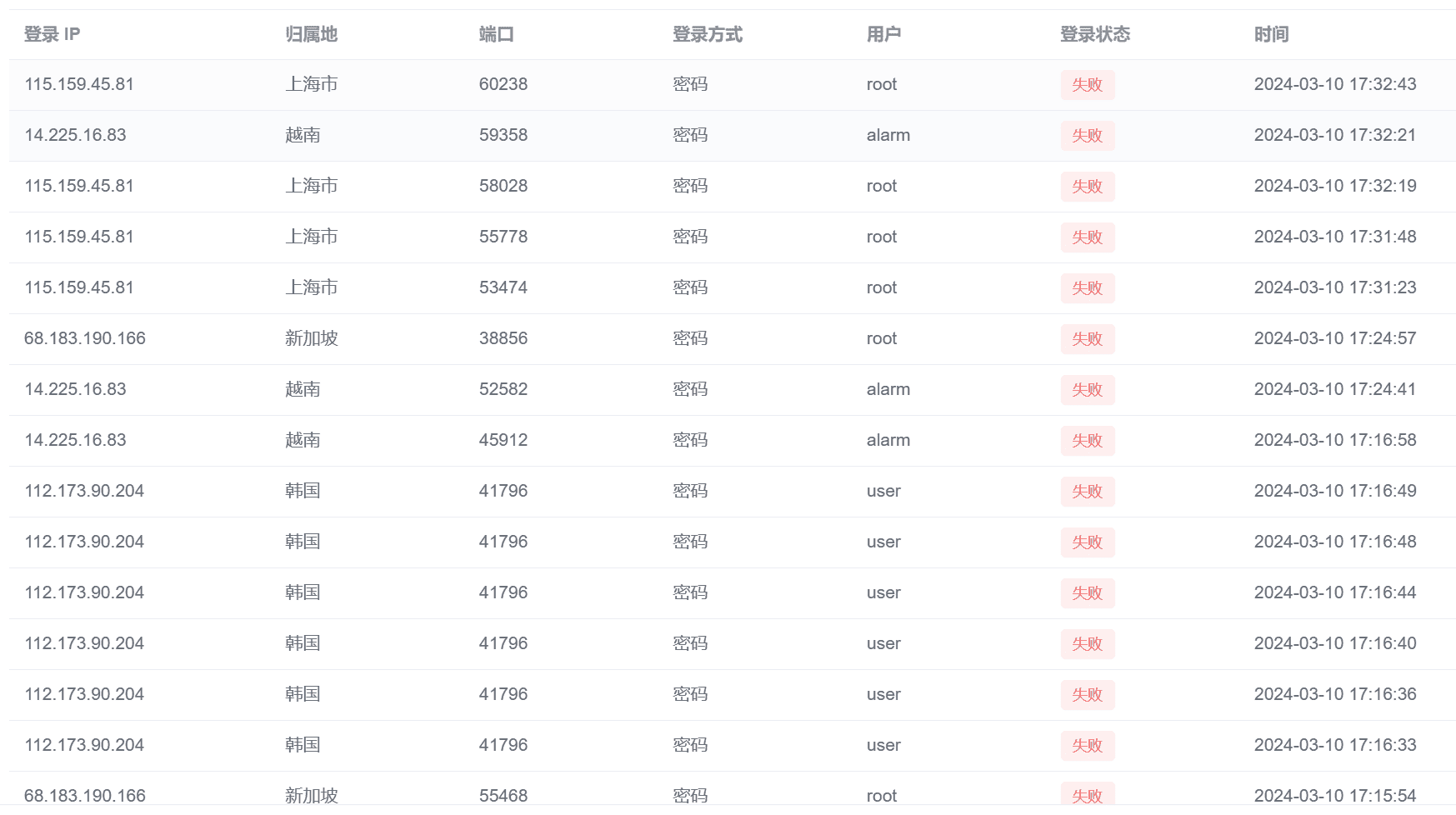Click the 失败 badge for the 越南 alarm row

tap(1088, 135)
